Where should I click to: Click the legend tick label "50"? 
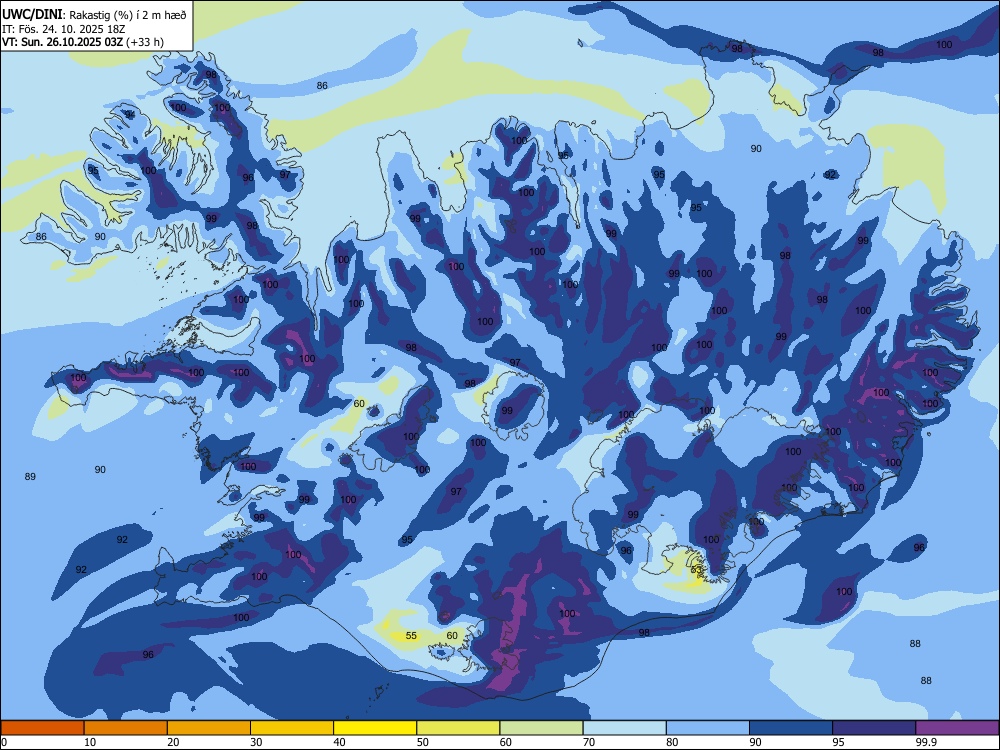(423, 742)
